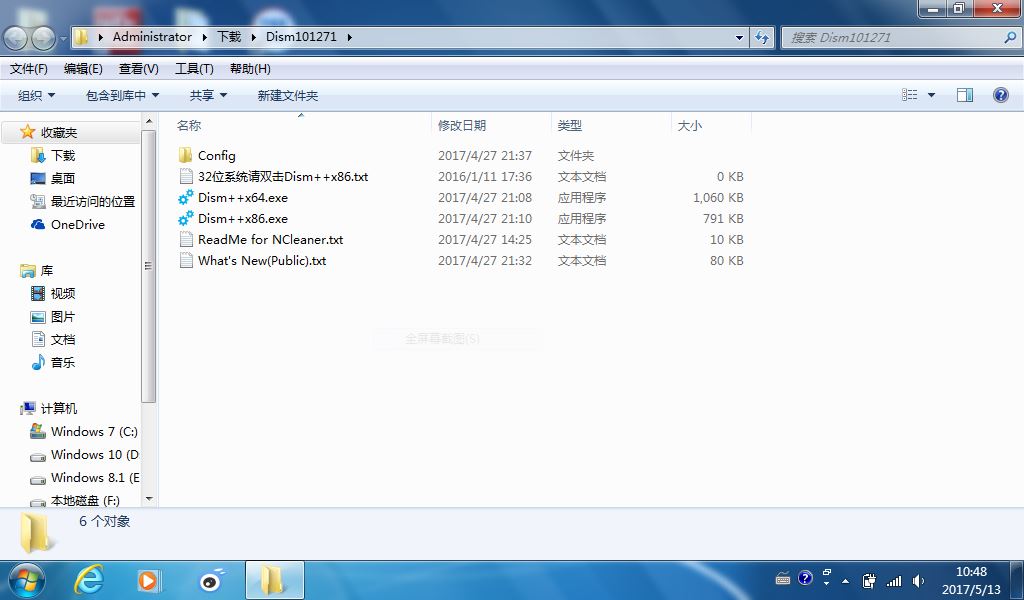Viewport: 1024px width, 600px height.
Task: Open the Weibo eye-logo taskbar icon
Action: coord(210,580)
